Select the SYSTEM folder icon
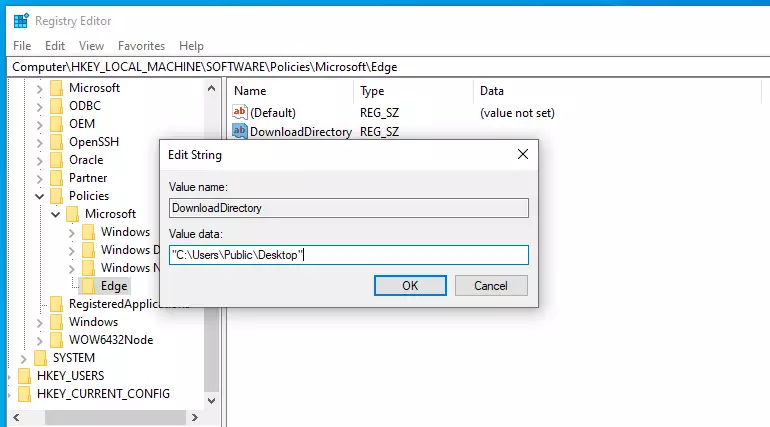The image size is (770, 427). click(40, 358)
